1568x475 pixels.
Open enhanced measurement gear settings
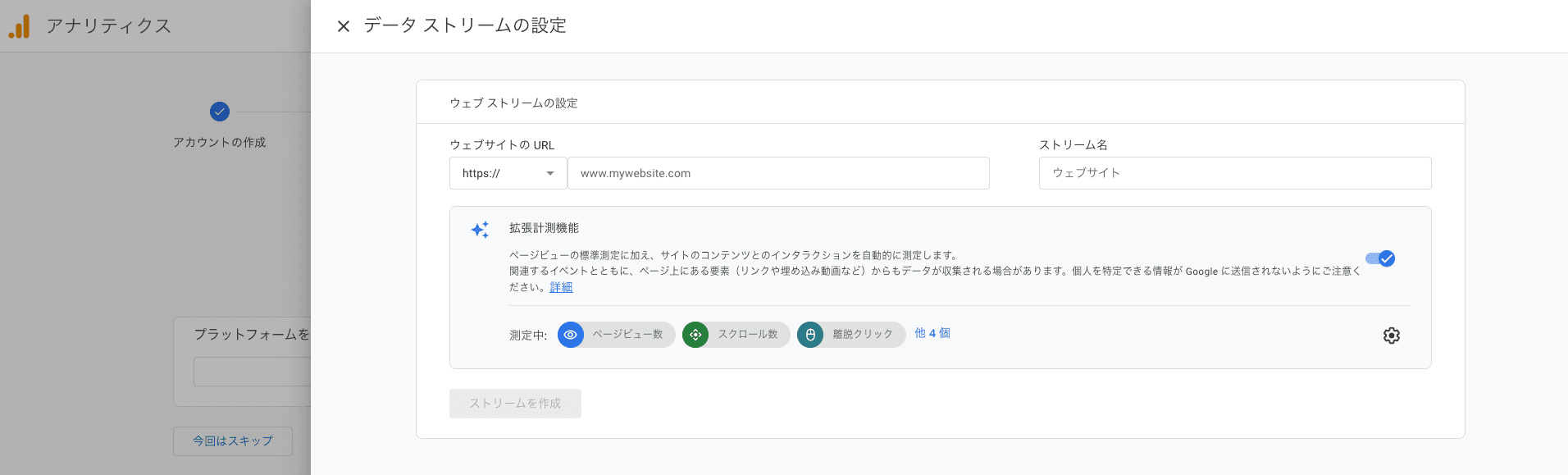(x=1391, y=336)
